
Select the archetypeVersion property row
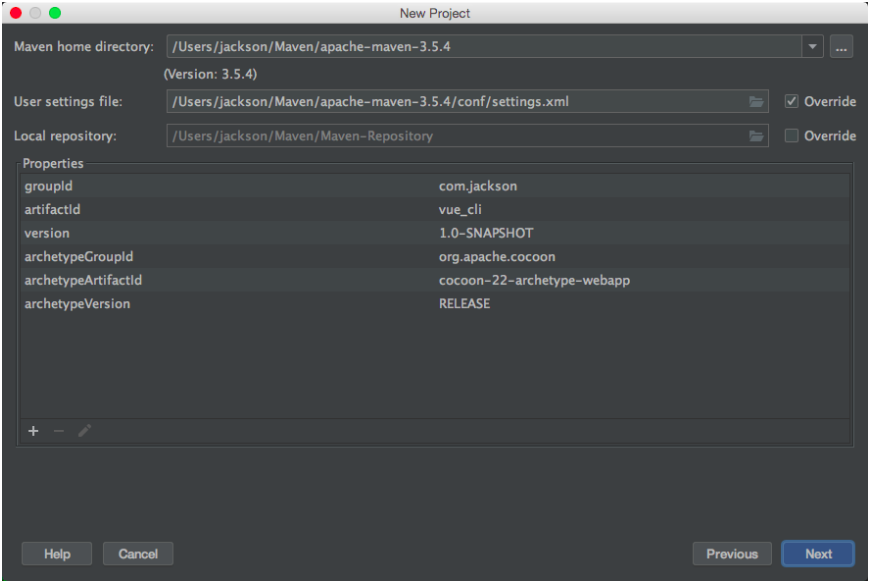(x=435, y=304)
